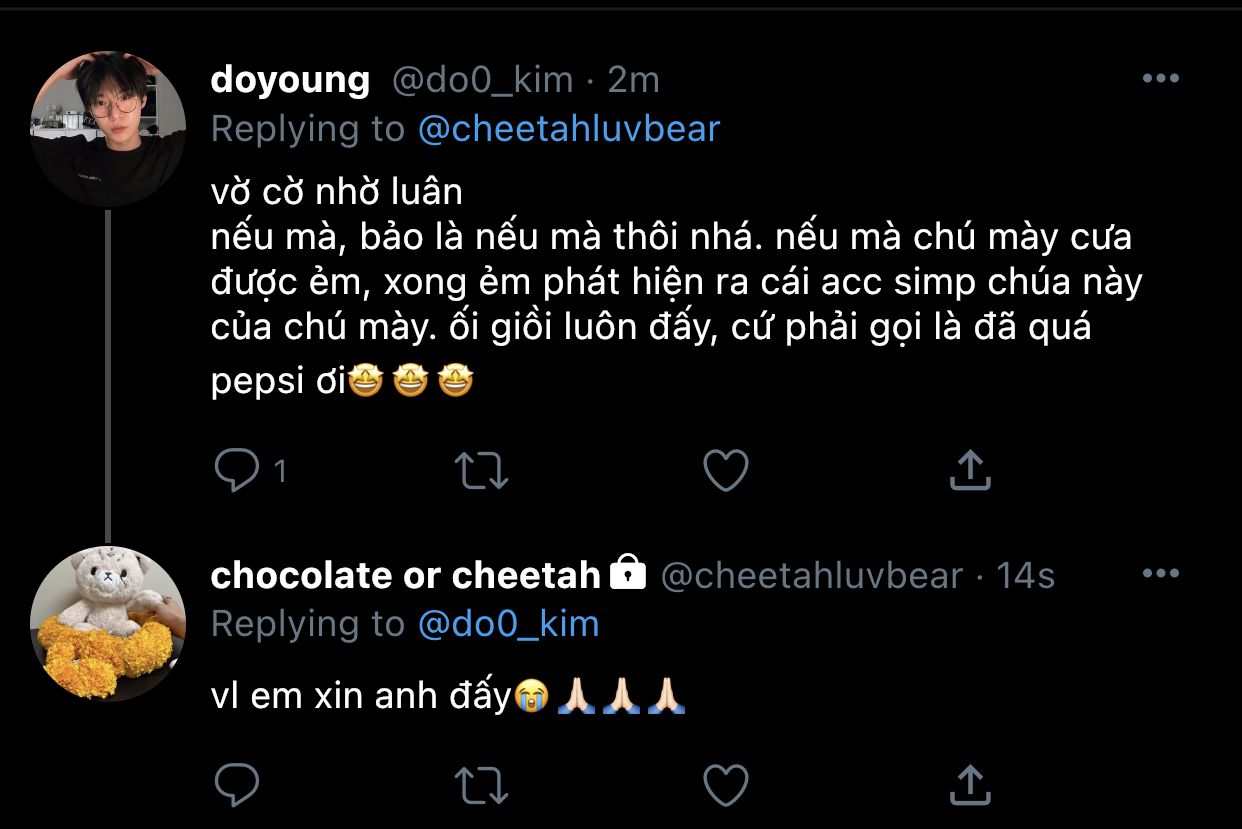Open doyoung display name profile
The height and width of the screenshot is (829, 1242).
point(290,80)
